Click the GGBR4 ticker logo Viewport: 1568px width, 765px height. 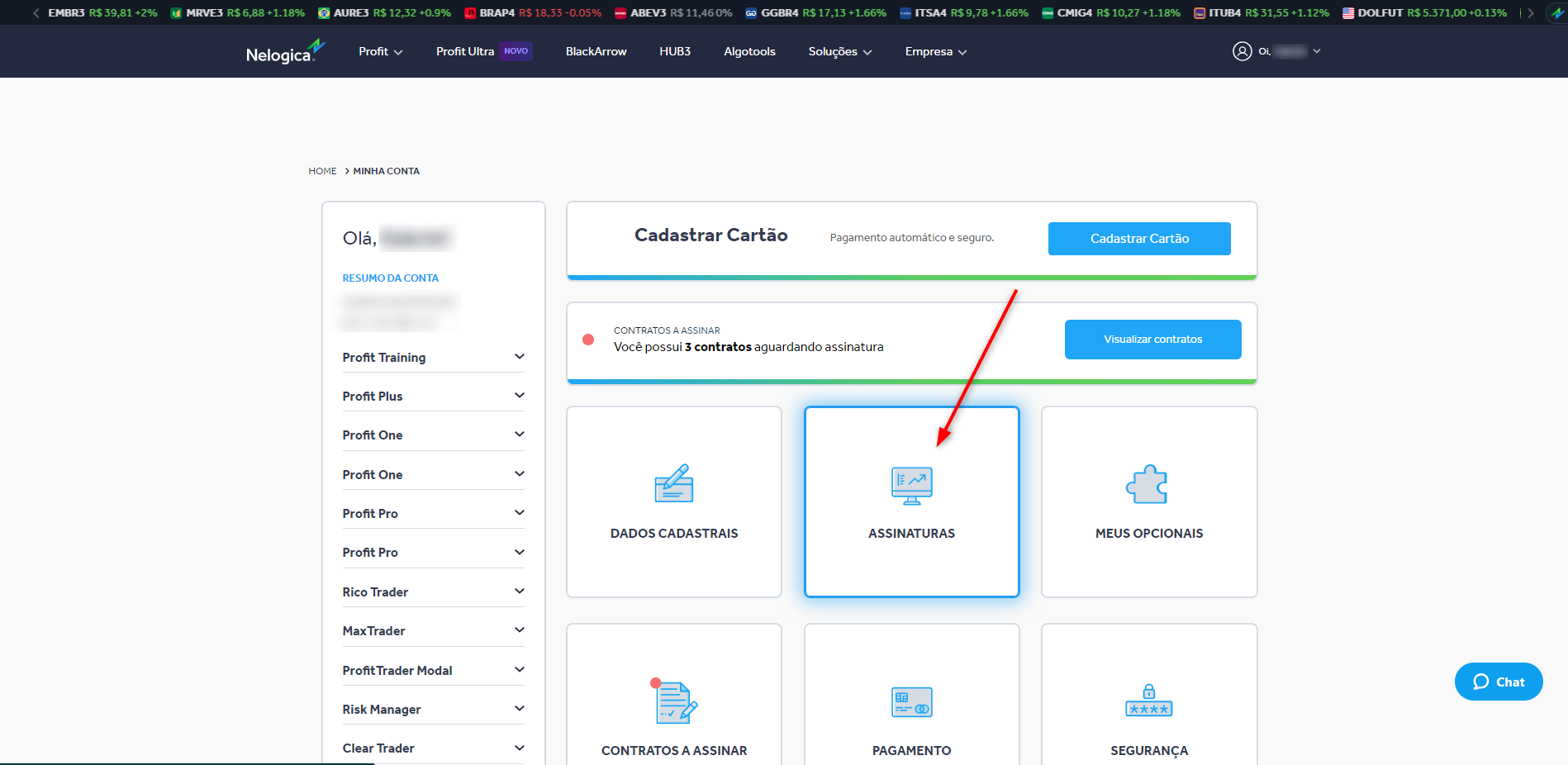751,13
